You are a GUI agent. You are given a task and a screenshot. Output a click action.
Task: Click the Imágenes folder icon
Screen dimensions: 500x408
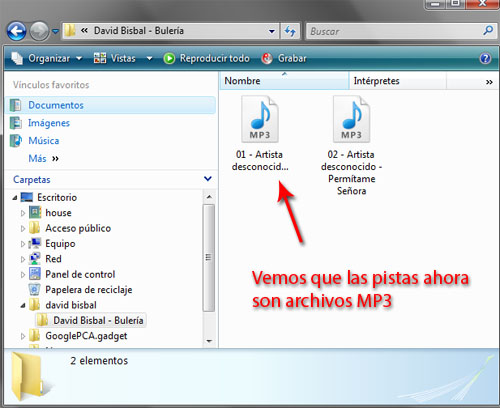tap(15, 123)
